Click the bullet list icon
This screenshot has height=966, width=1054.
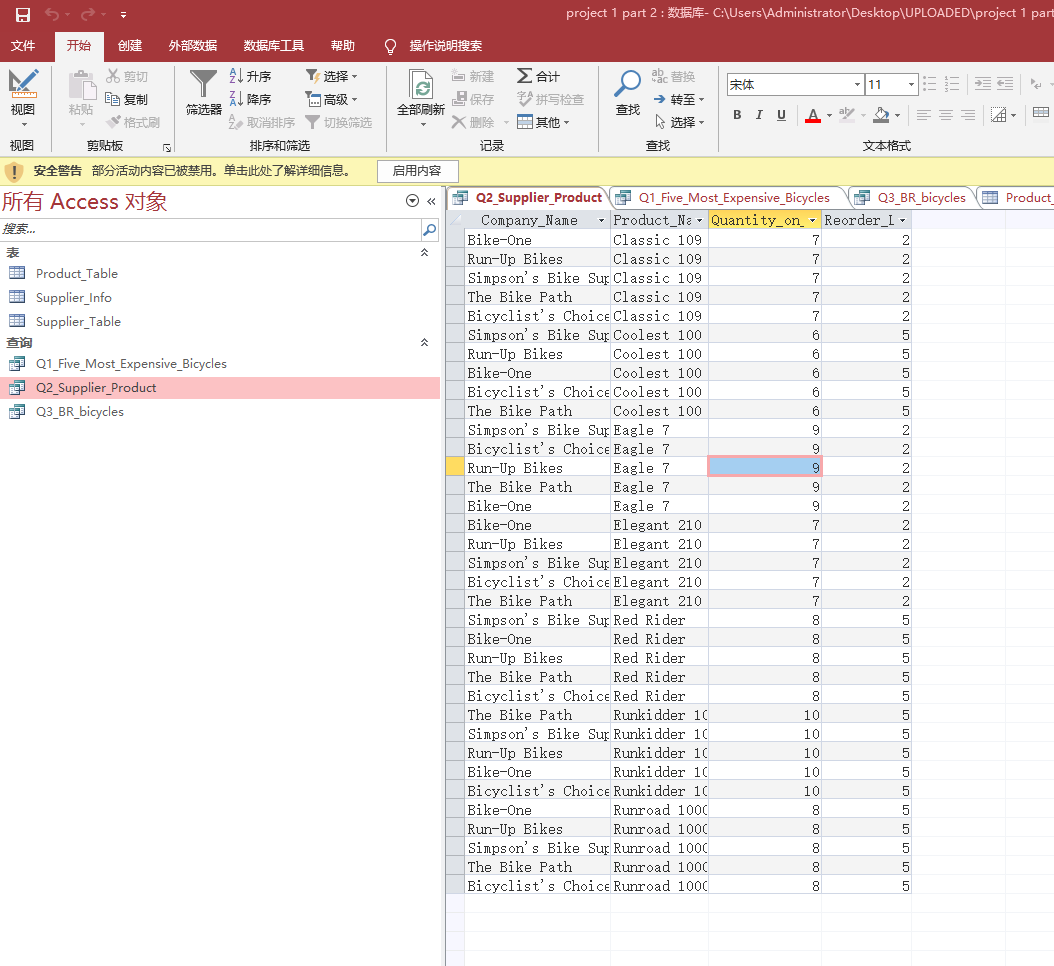[x=930, y=83]
